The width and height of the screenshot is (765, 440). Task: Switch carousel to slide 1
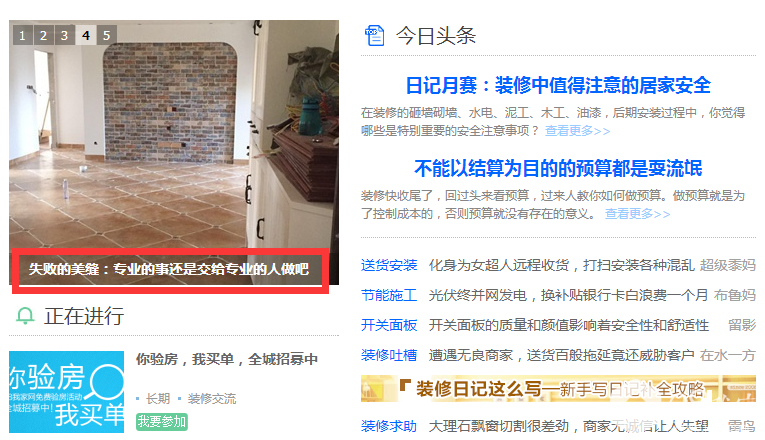(22, 35)
